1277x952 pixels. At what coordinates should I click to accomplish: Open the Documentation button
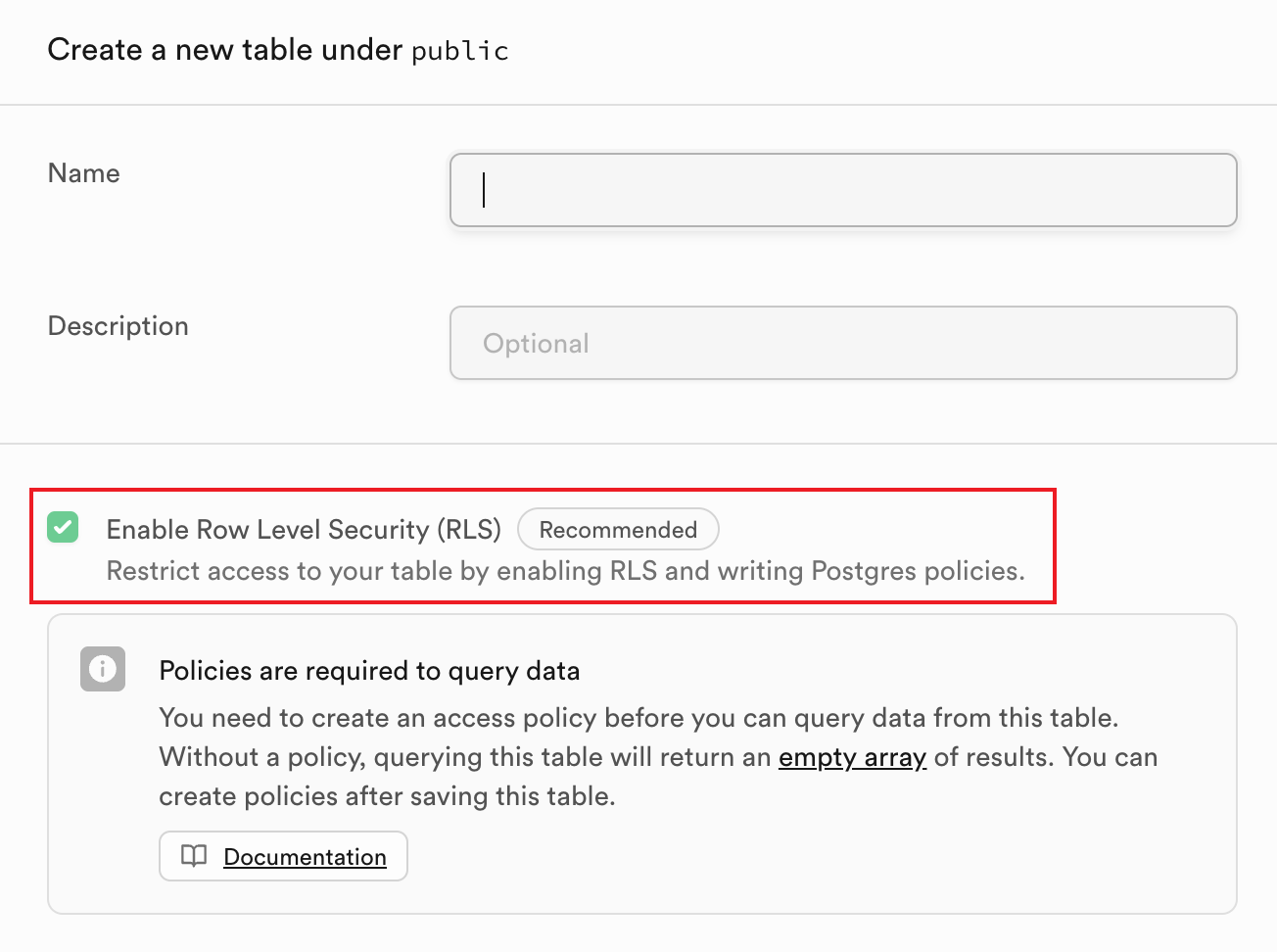283,856
